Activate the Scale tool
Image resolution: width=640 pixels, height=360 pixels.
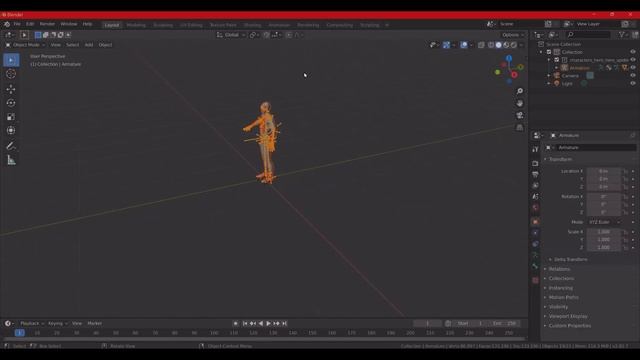(11, 117)
